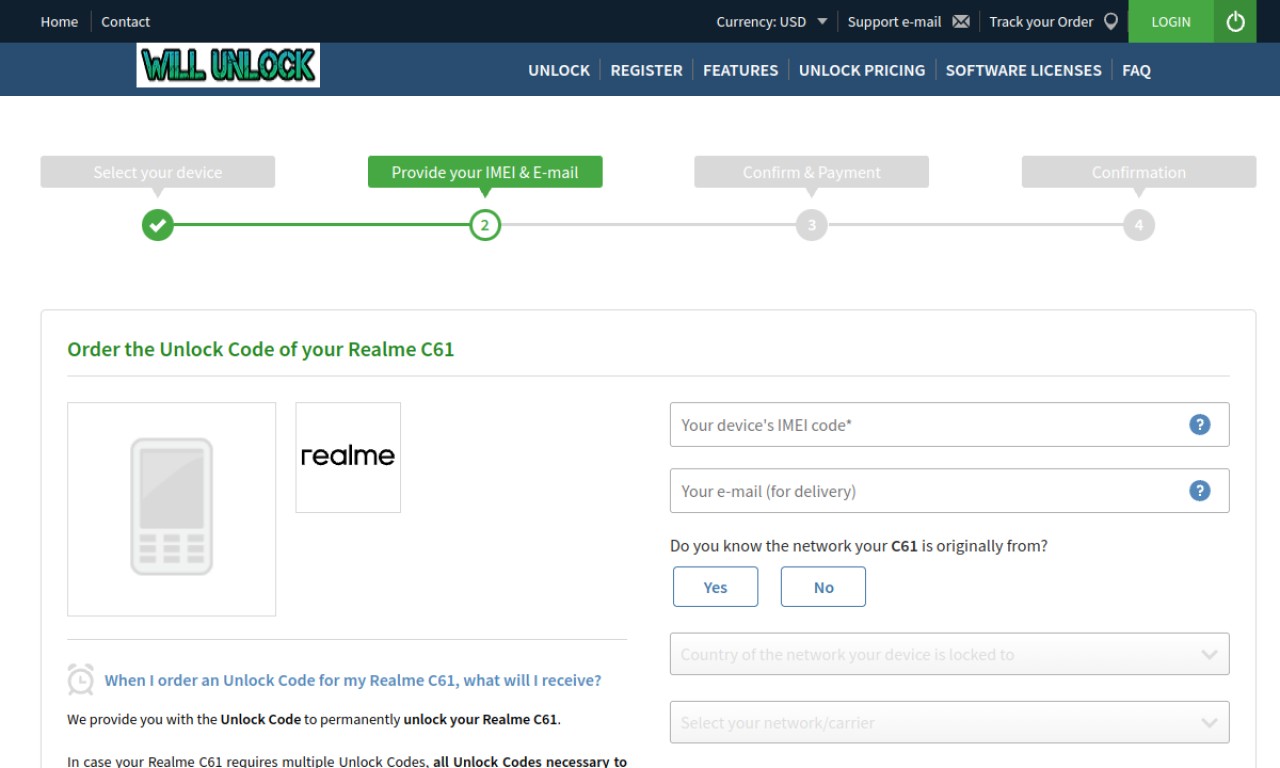The height and width of the screenshot is (768, 1280).
Task: Open the FEATURES menu item
Action: [x=740, y=70]
